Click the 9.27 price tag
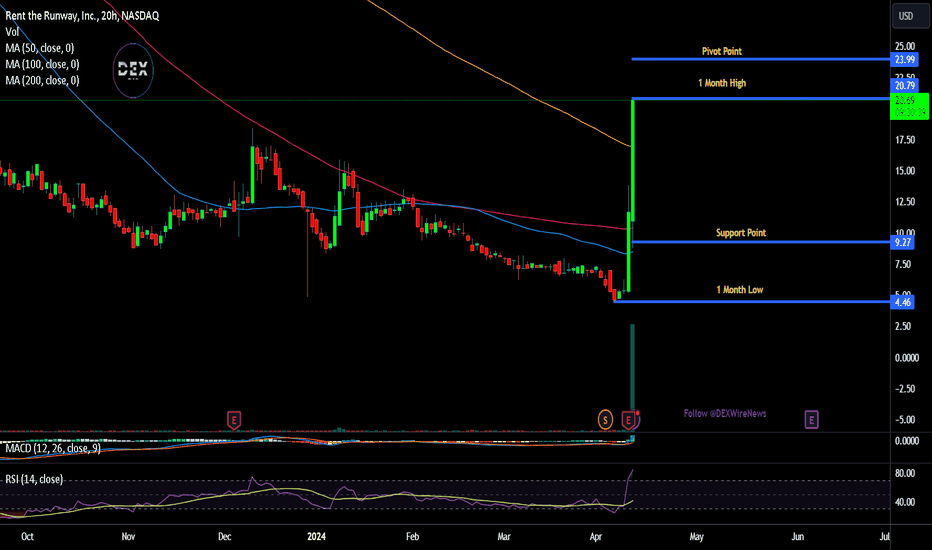Viewport: 932px width, 550px height. coord(903,242)
